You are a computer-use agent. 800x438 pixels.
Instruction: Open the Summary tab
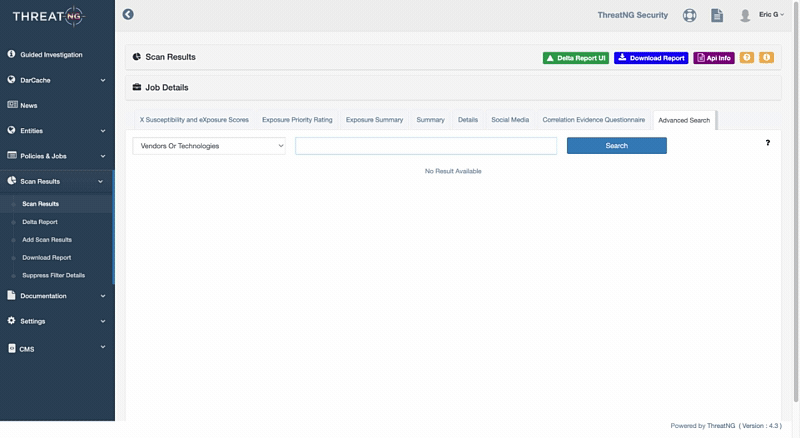[430, 120]
